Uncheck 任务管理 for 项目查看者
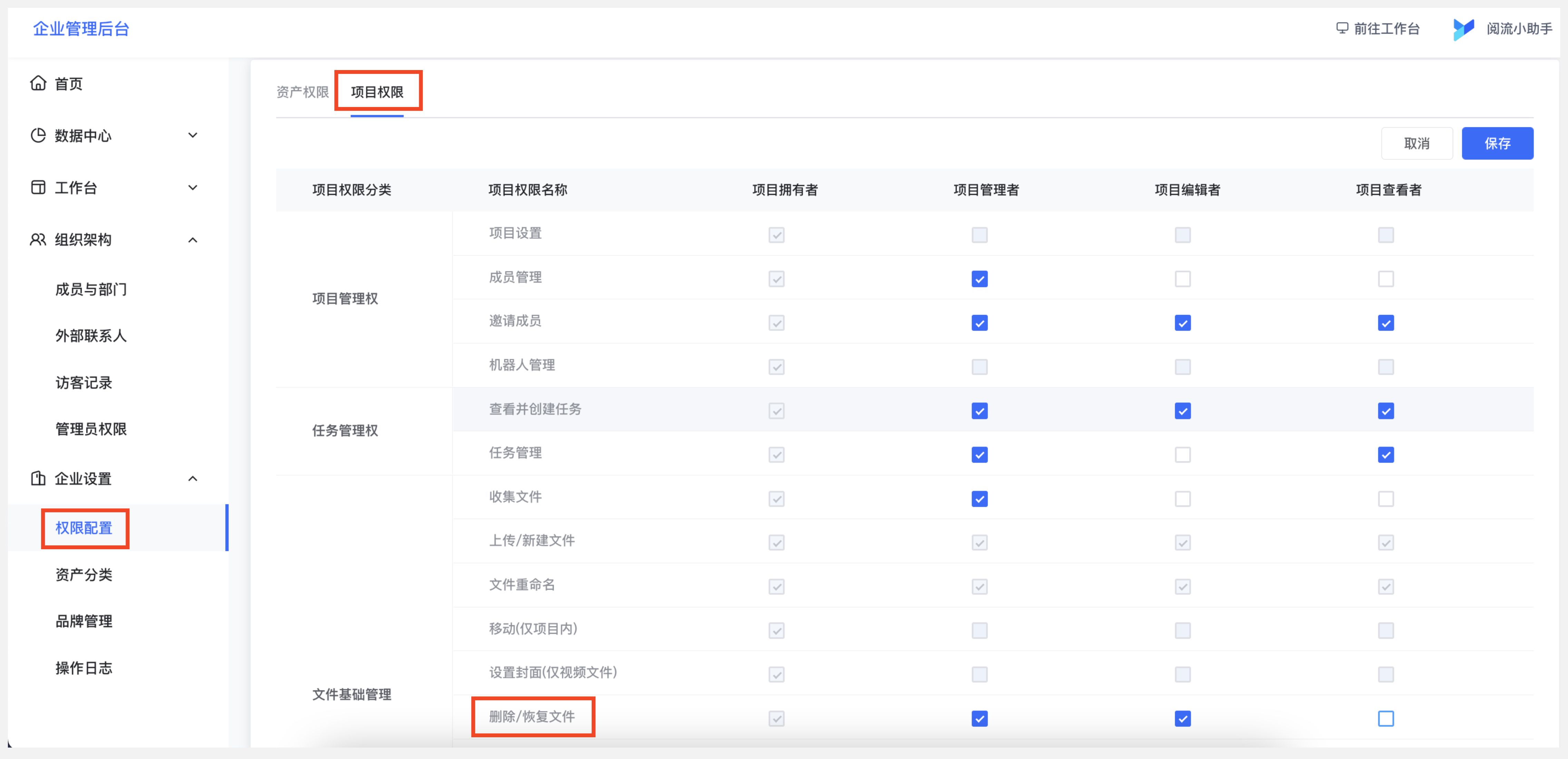The image size is (1568, 759). 1385,455
